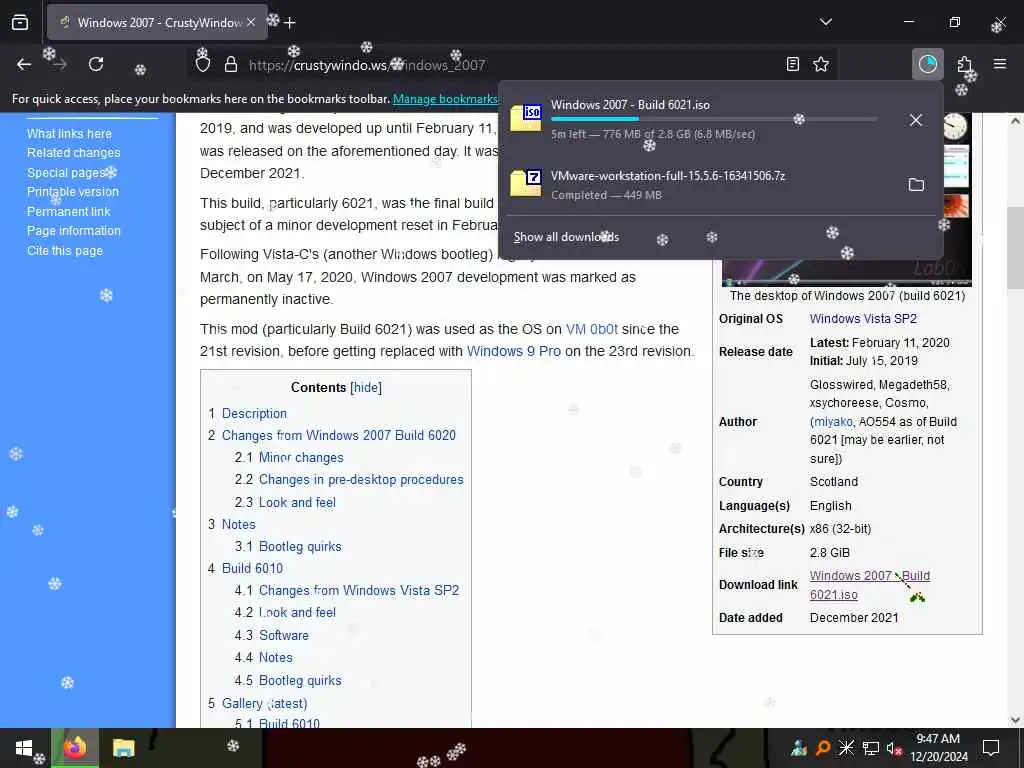Open Permanent link in sidebar
Screen dimensions: 1024x768
pos(69,212)
